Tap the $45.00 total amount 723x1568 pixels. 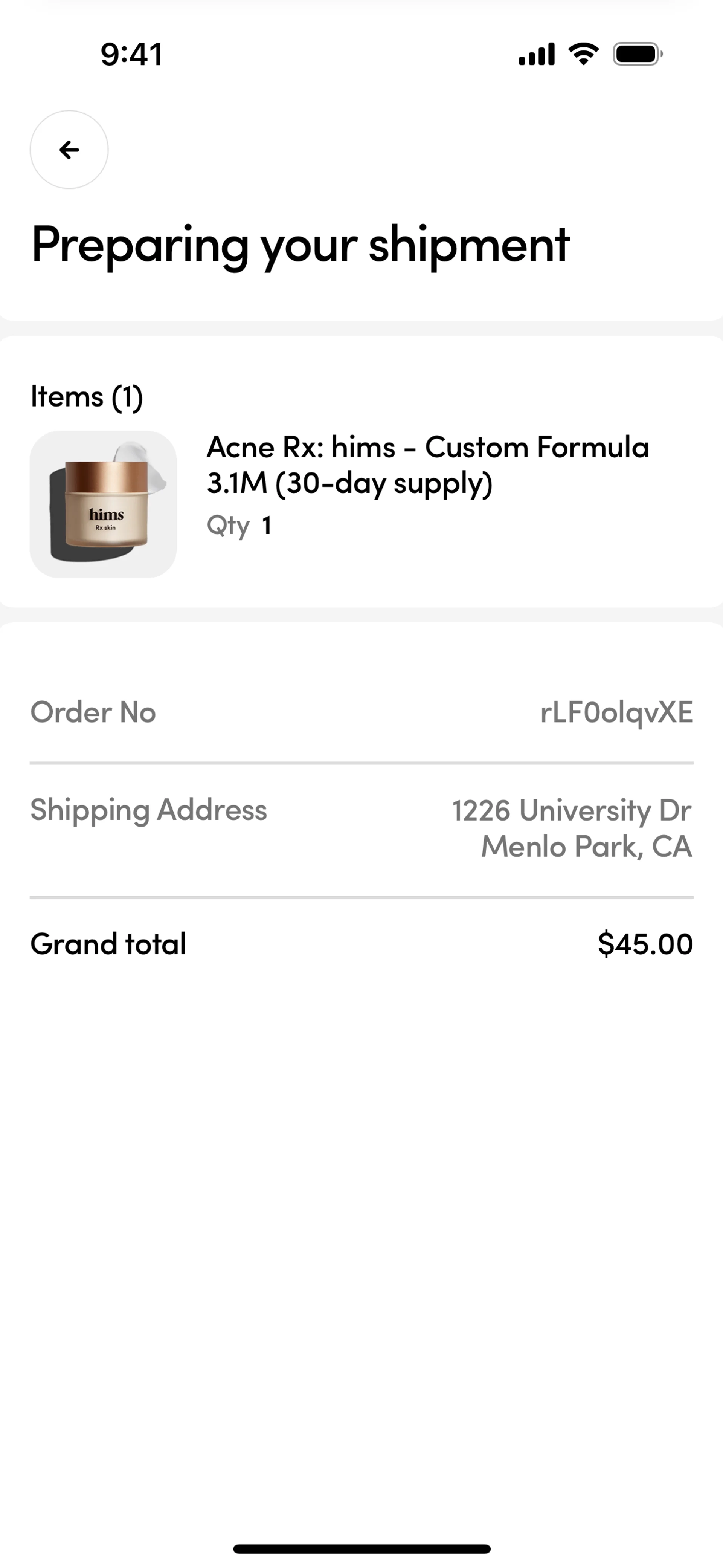(x=645, y=944)
